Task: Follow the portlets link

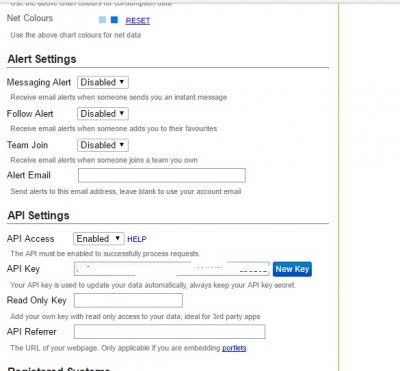Action: pyautogui.click(x=234, y=348)
